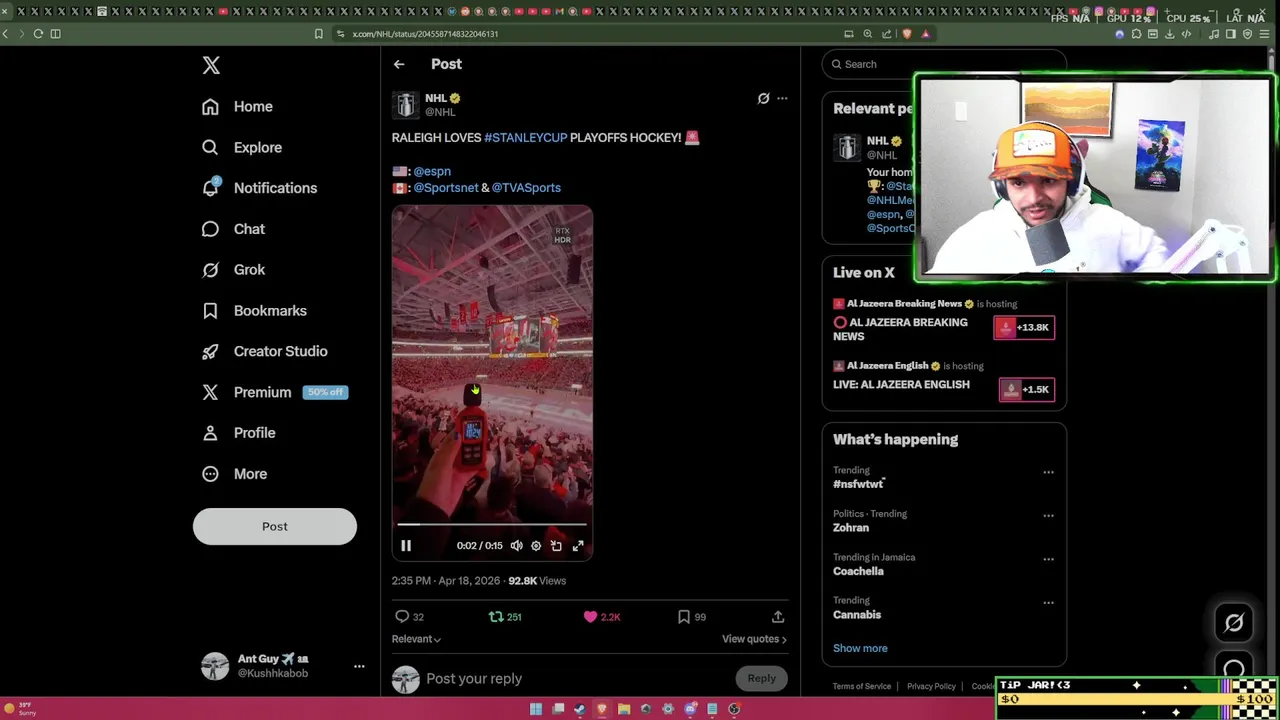
Task: Open more options for the Cannabis trend
Action: click(x=1048, y=603)
